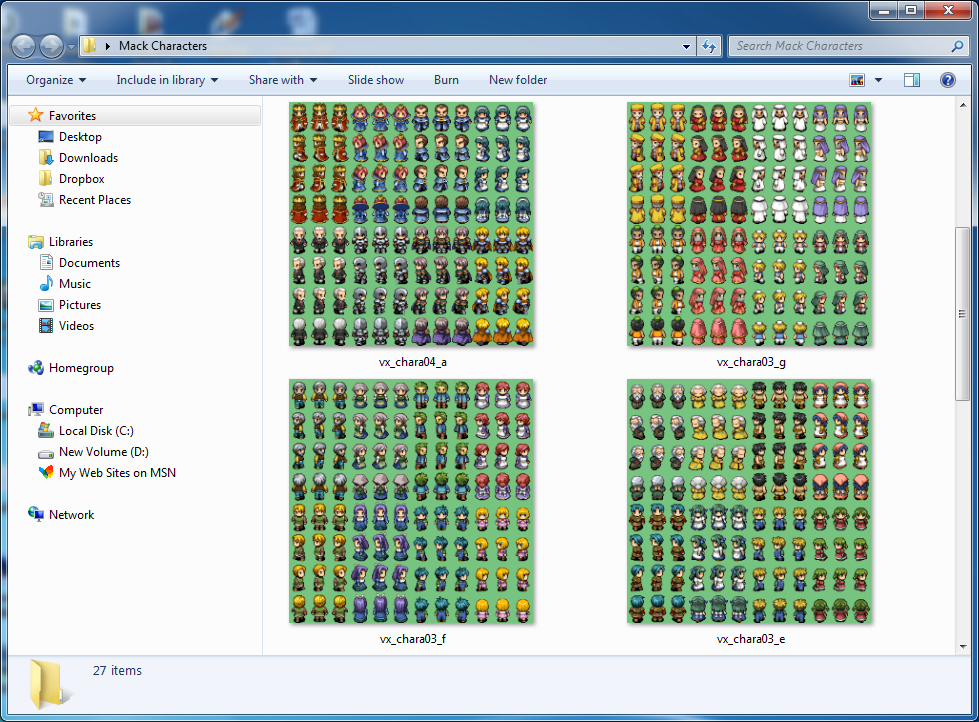Screen dimensions: 979x722
Task: Click the Downloads folder icon
Action: point(46,157)
